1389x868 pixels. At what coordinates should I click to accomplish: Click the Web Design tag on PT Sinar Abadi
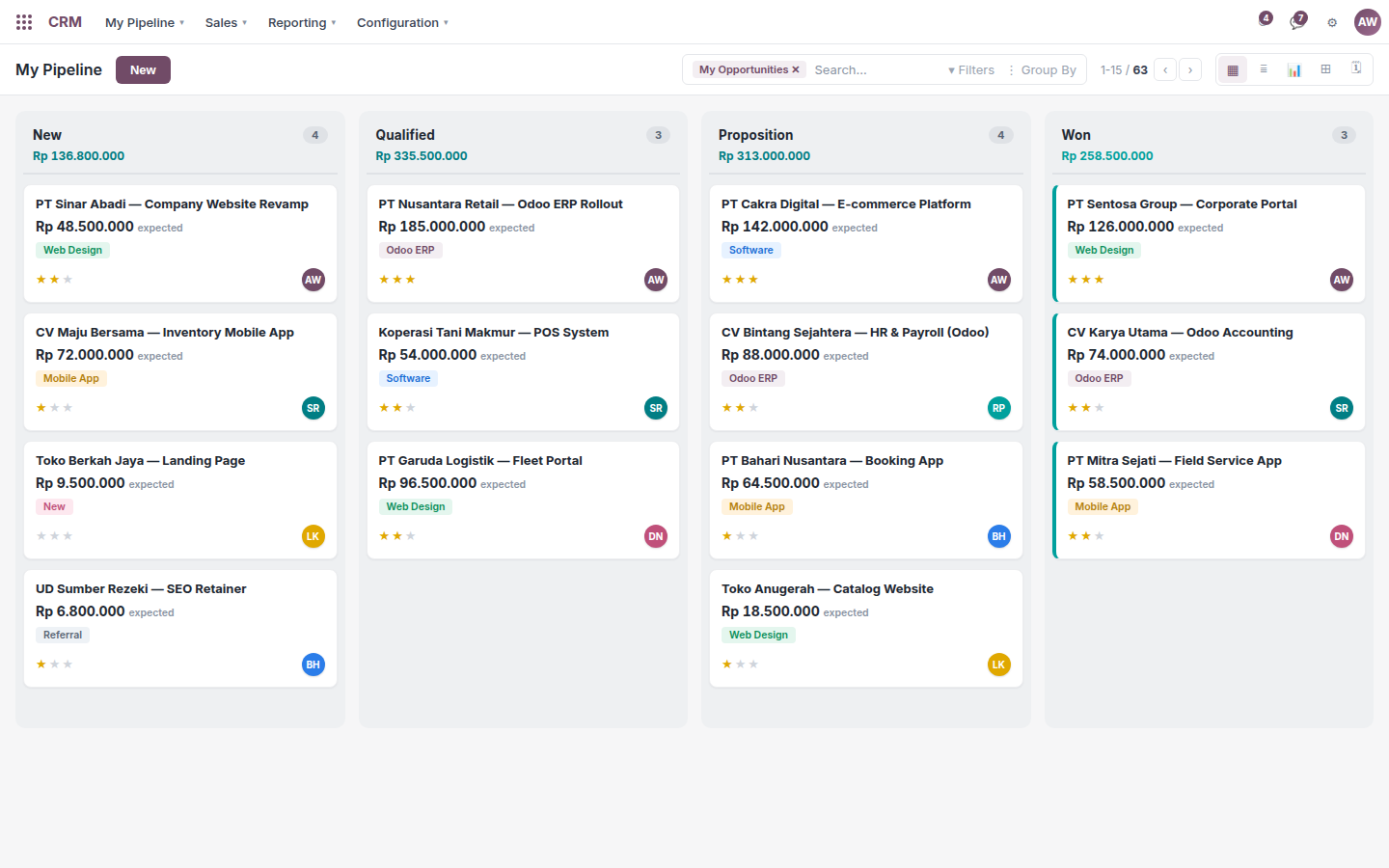coord(72,250)
